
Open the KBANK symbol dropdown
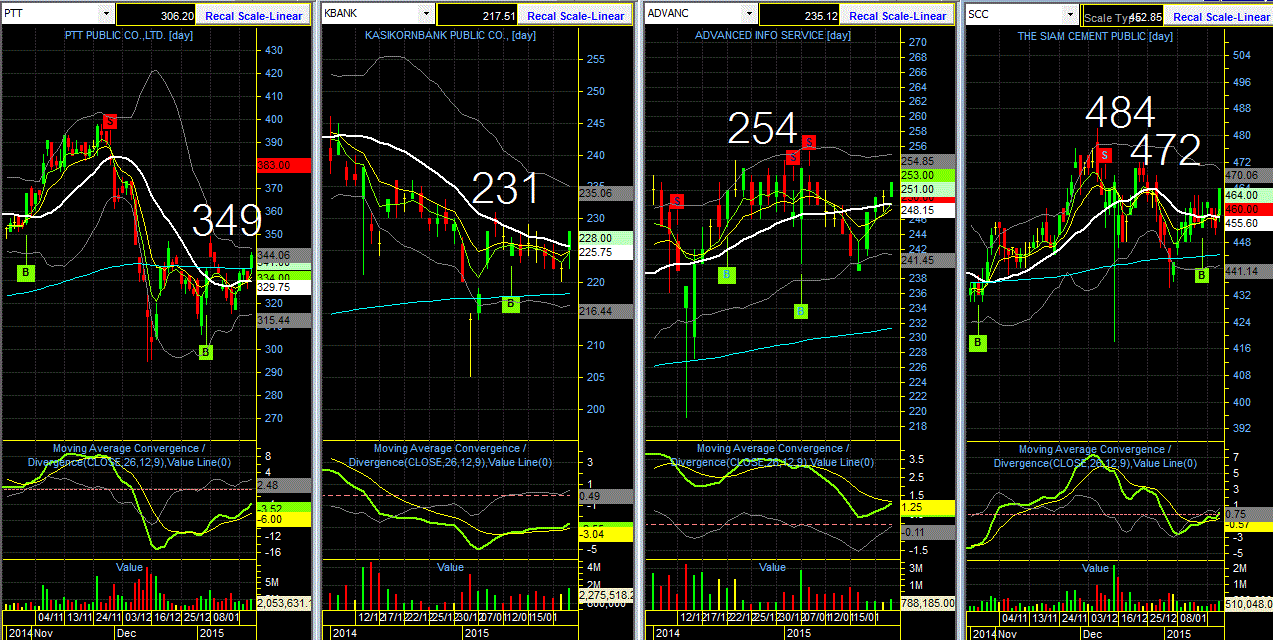point(426,15)
